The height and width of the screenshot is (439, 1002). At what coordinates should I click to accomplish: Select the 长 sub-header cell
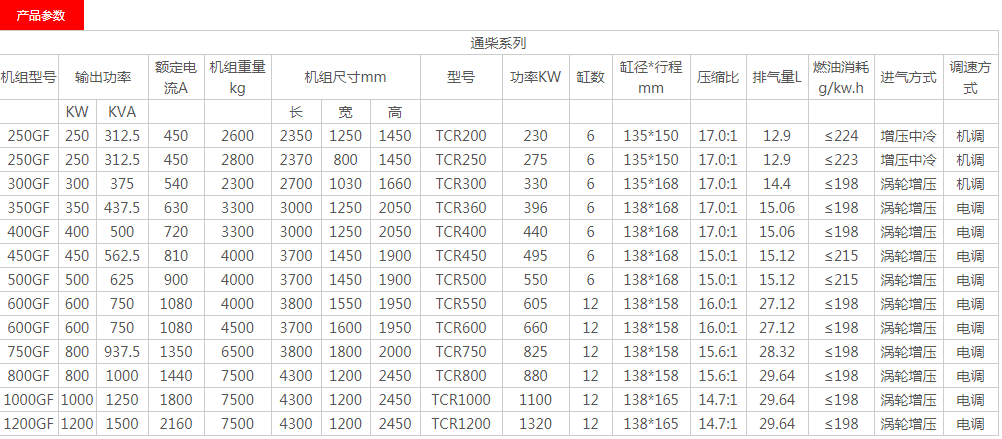[x=296, y=112]
